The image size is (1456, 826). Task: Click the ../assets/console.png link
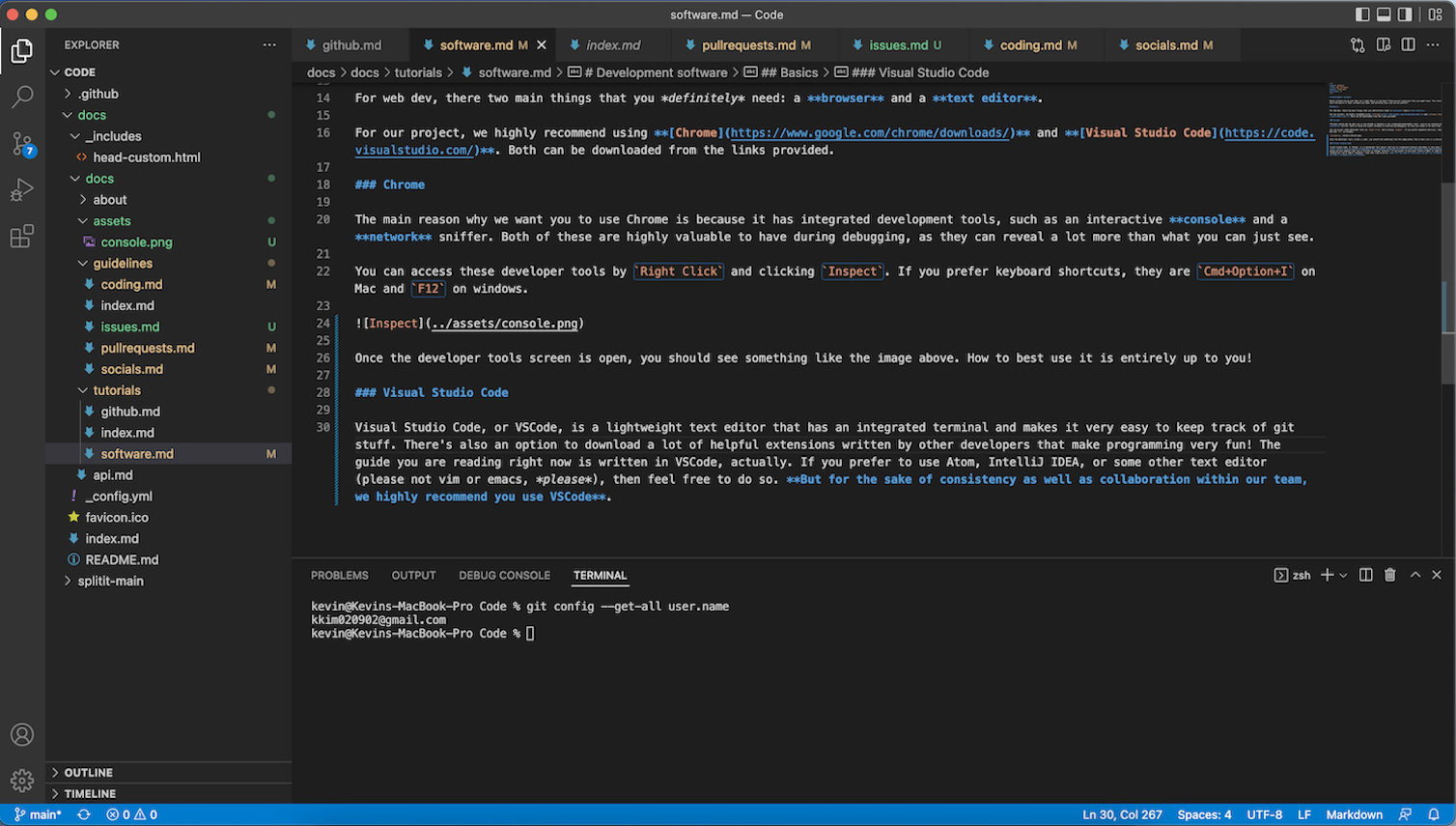point(505,324)
